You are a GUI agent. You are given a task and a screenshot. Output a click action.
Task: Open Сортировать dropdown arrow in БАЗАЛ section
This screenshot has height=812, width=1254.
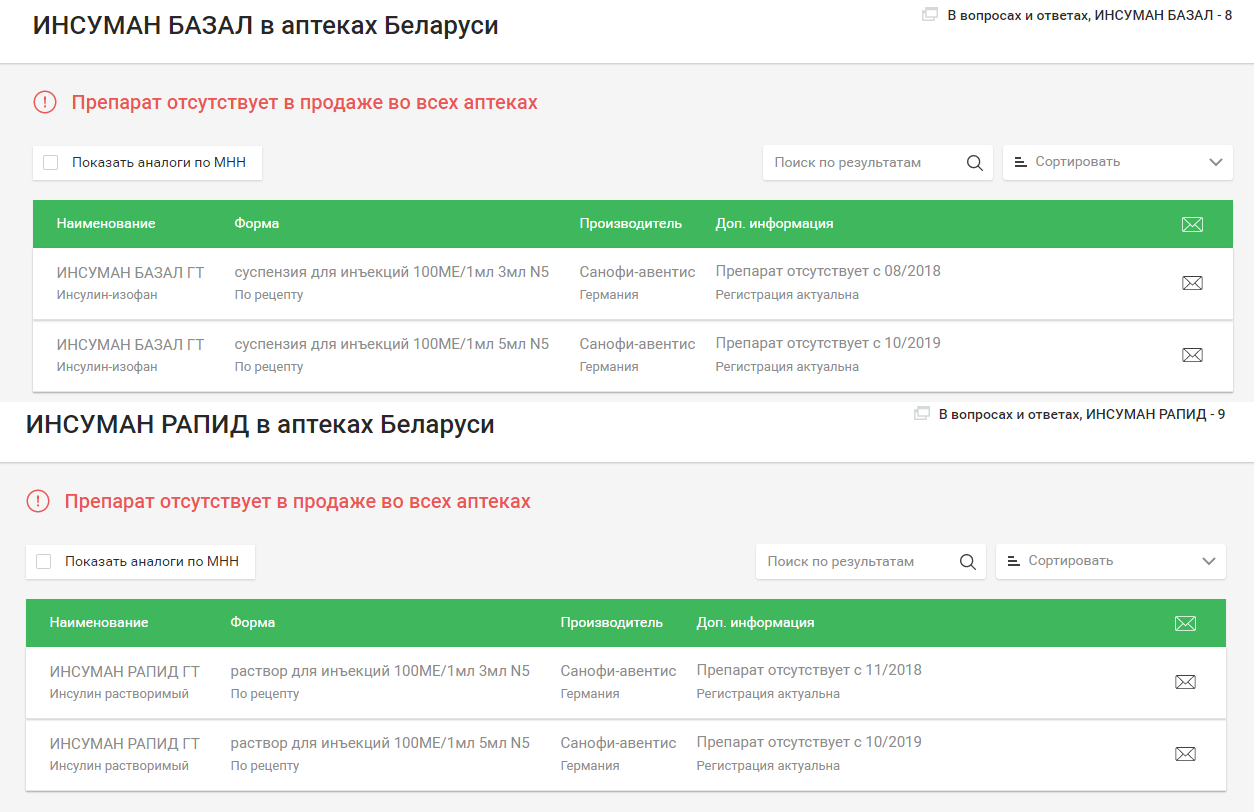point(1215,162)
